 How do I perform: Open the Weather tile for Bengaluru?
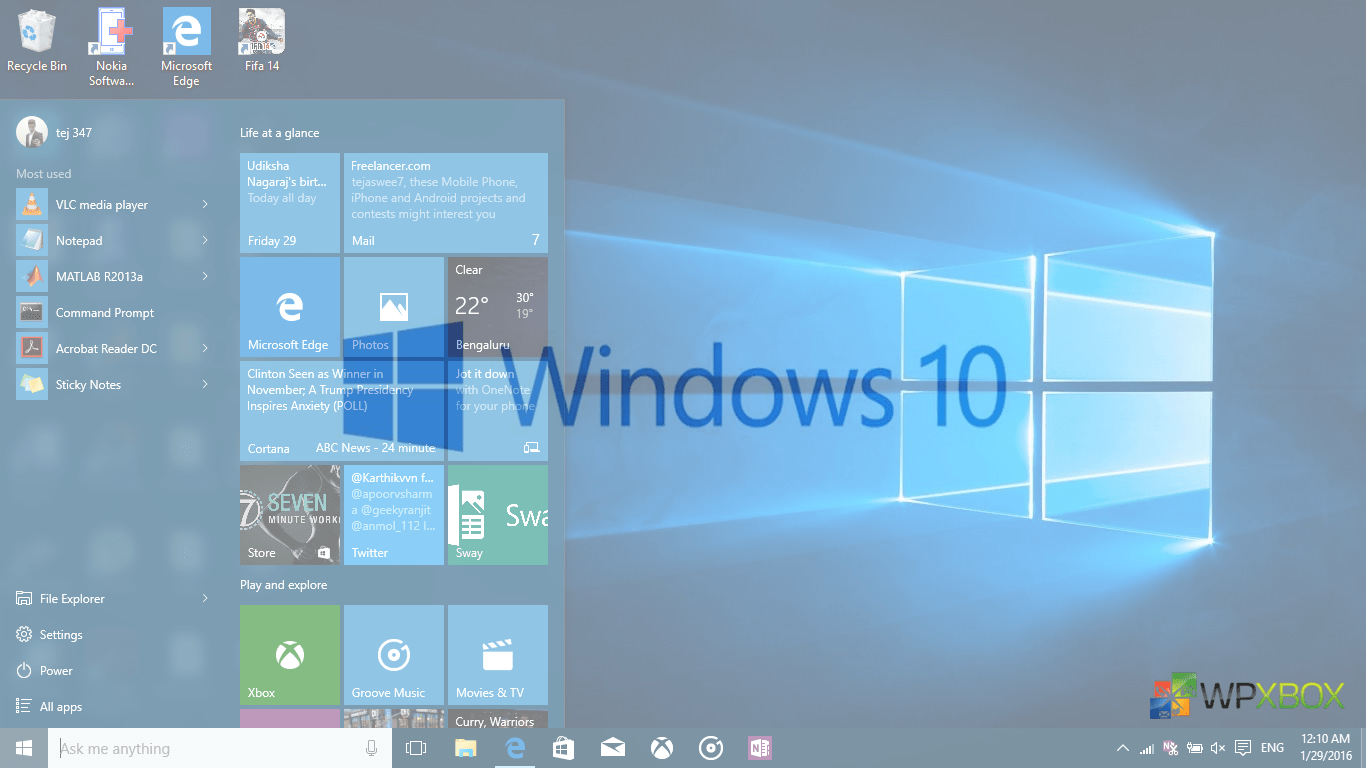point(498,307)
